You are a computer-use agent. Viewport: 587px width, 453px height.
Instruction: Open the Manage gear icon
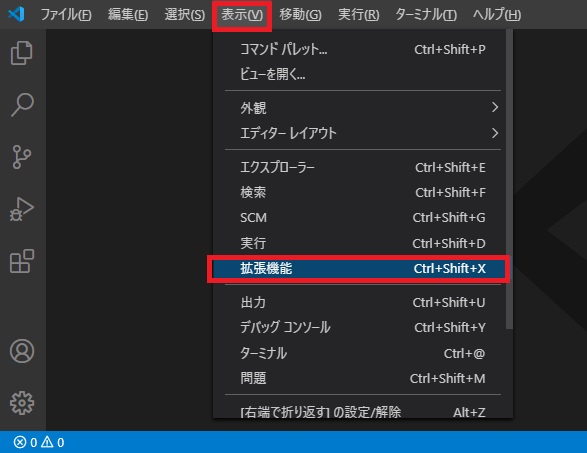click(22, 403)
